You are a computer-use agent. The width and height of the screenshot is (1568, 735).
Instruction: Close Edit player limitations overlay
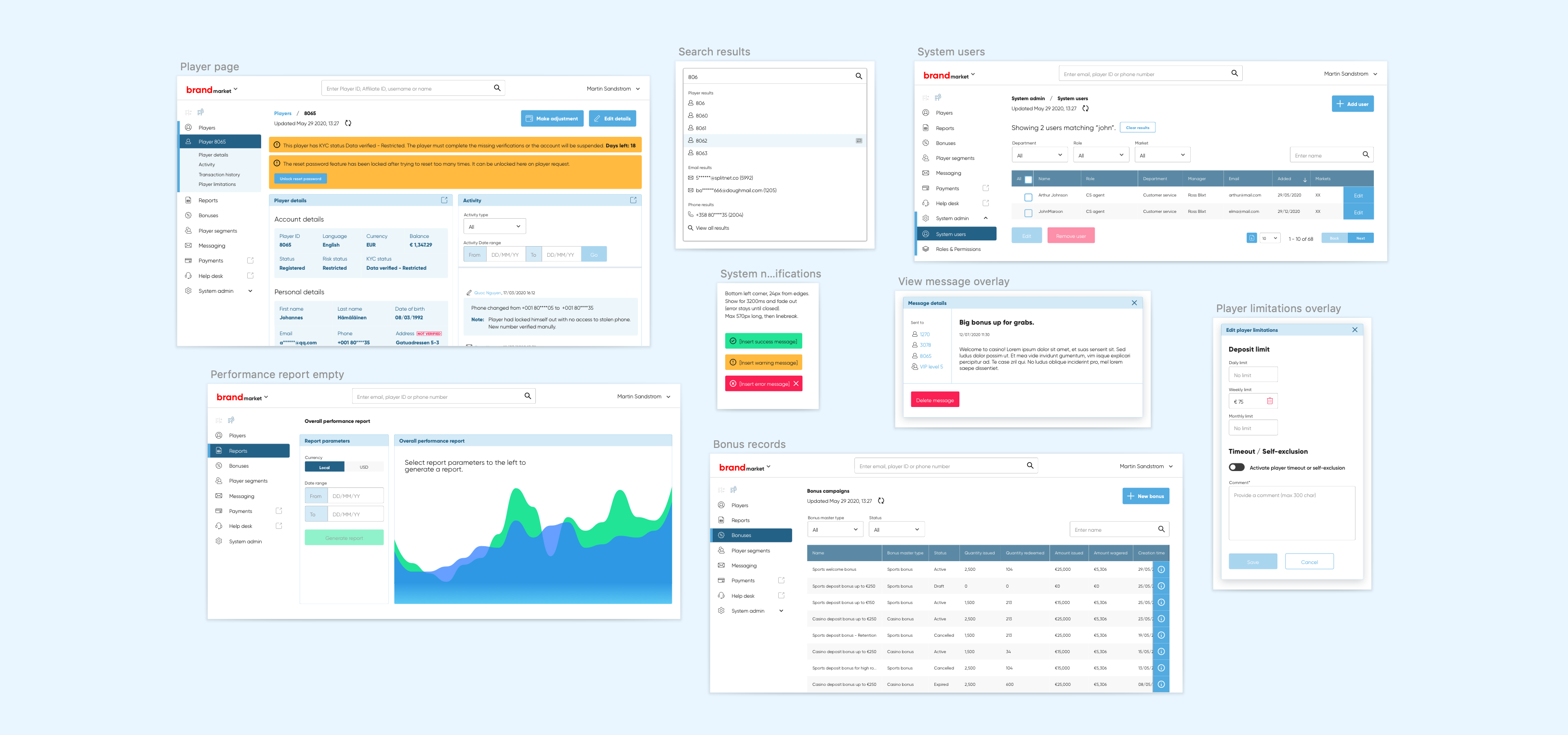point(1355,330)
